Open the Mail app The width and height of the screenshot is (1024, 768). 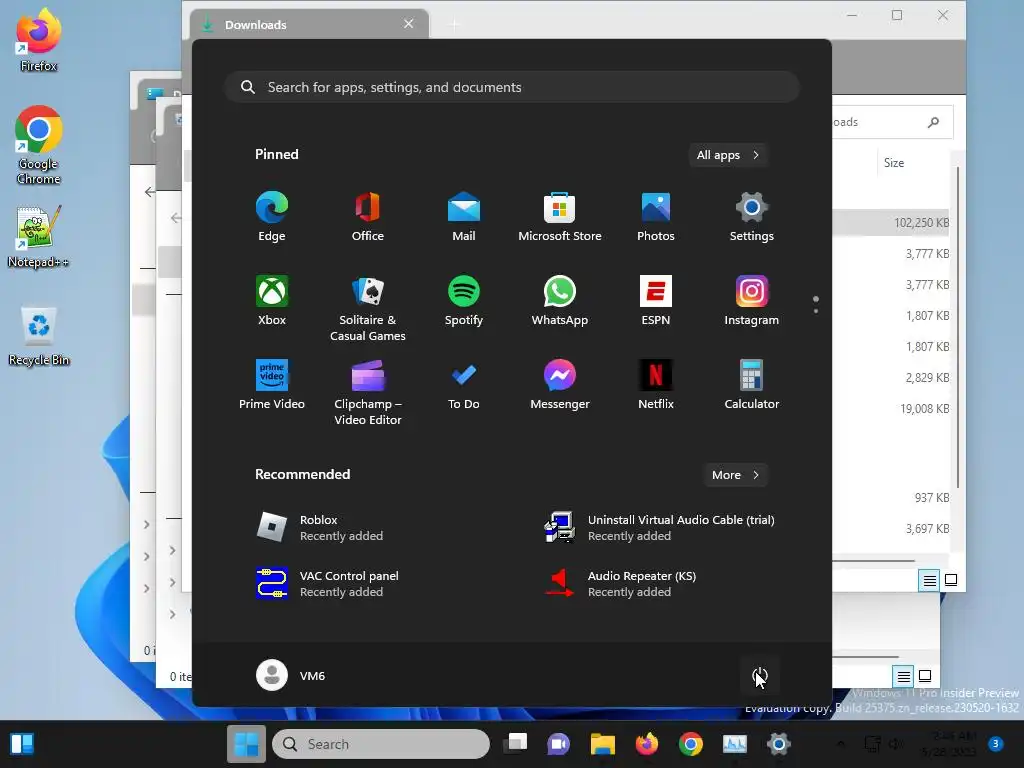464,216
